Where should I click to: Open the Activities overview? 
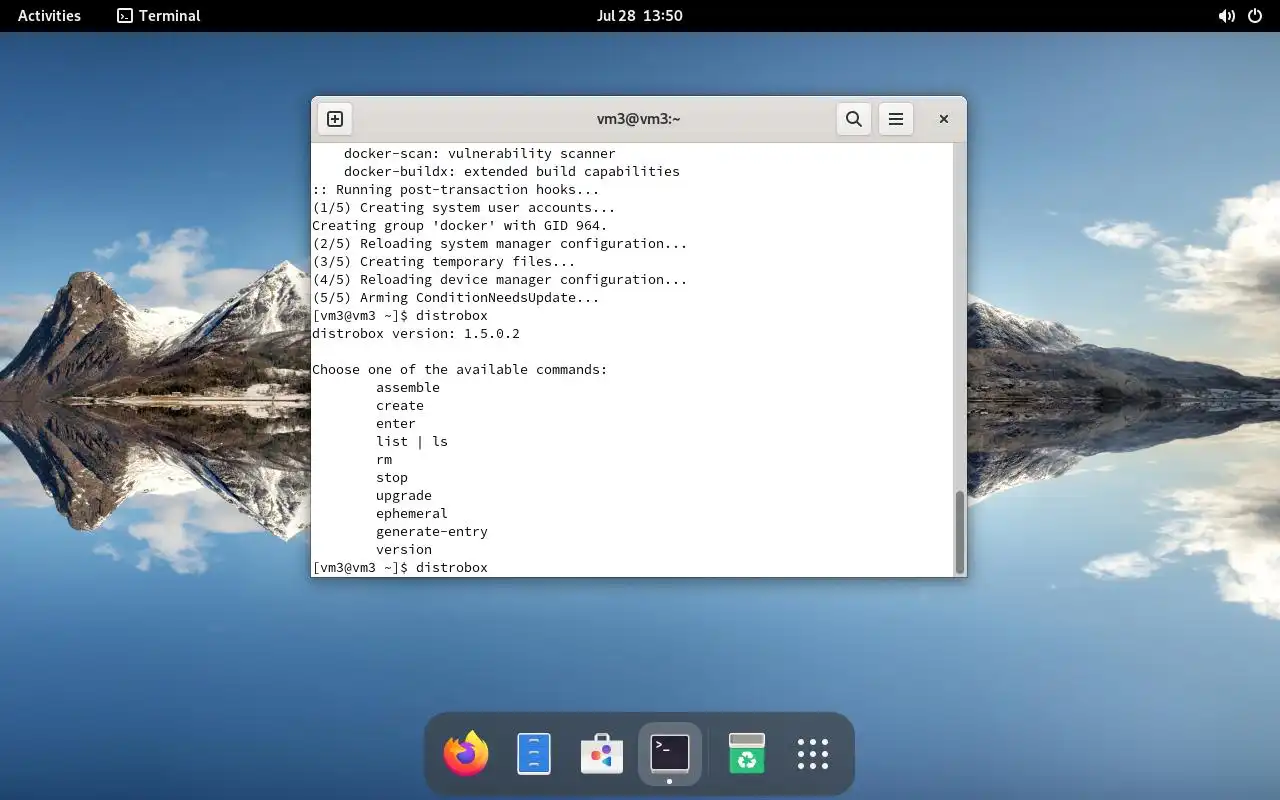coord(49,16)
